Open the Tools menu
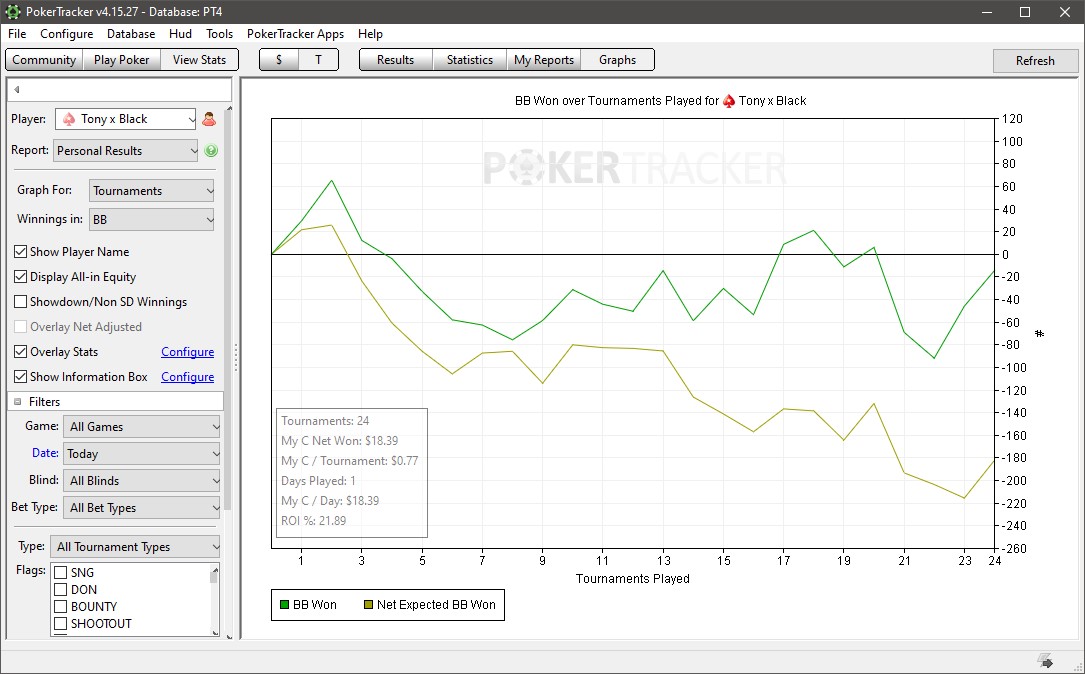The width and height of the screenshot is (1085, 674). tap(219, 34)
